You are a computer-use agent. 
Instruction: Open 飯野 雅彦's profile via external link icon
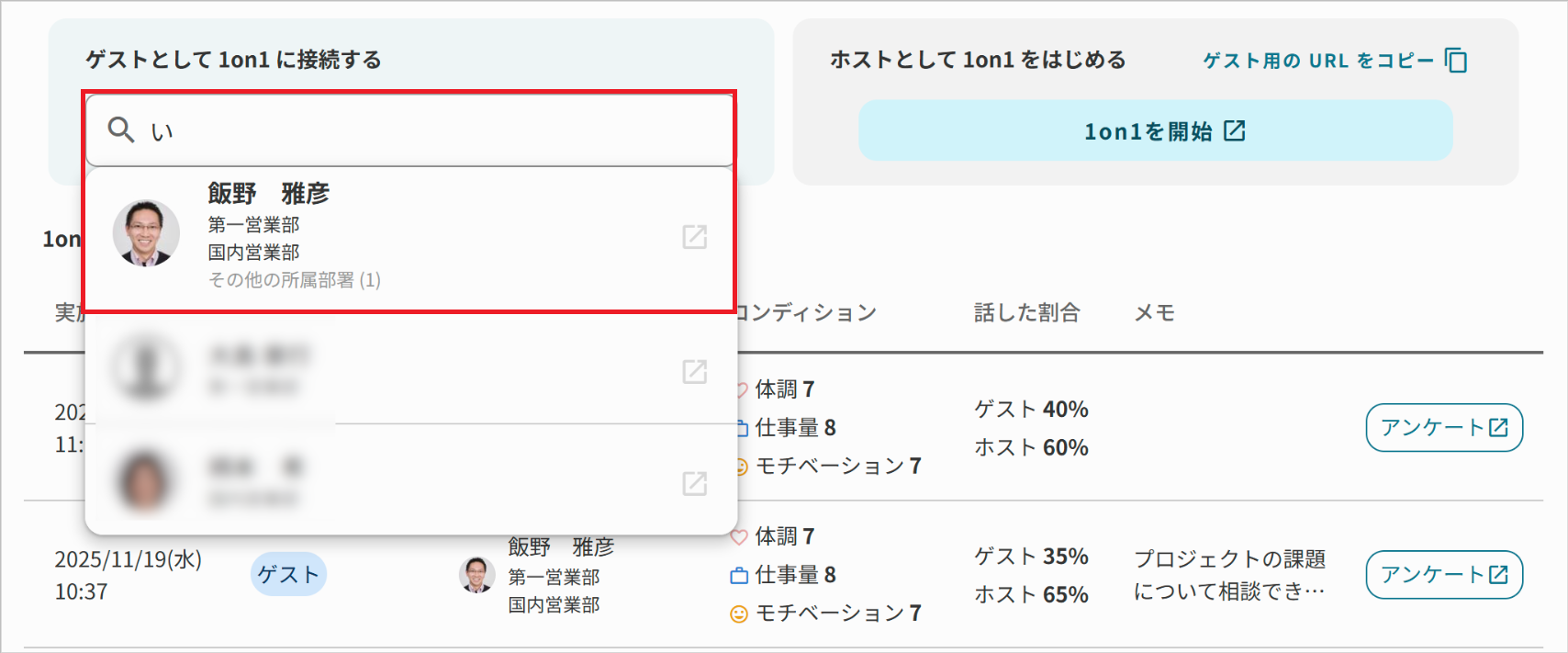click(x=695, y=237)
